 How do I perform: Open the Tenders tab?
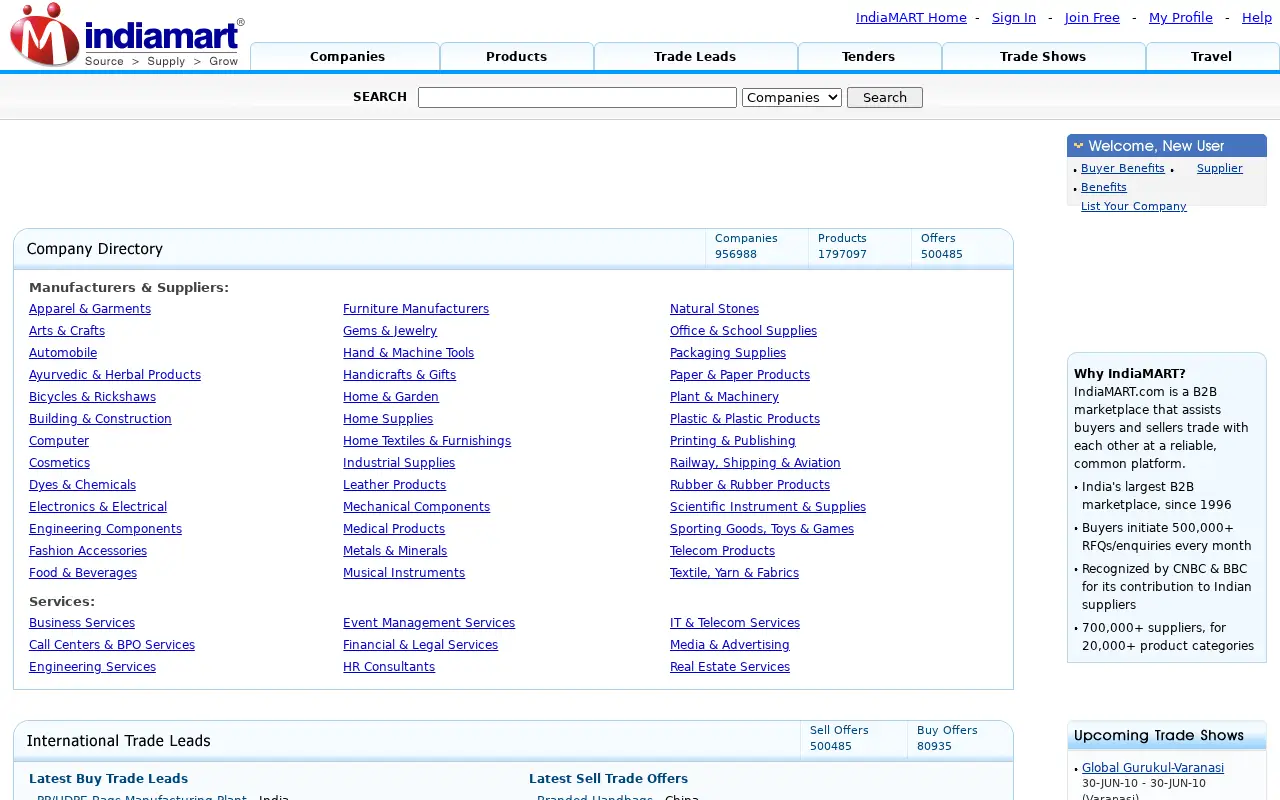(x=868, y=56)
